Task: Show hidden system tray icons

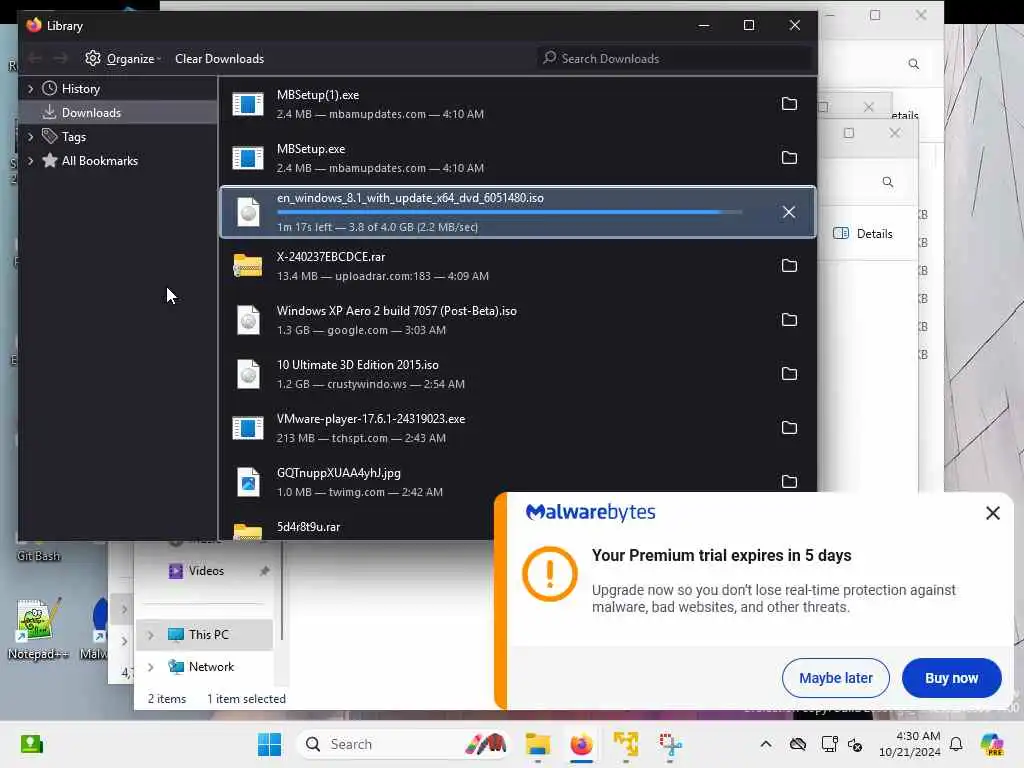Action: (x=765, y=744)
